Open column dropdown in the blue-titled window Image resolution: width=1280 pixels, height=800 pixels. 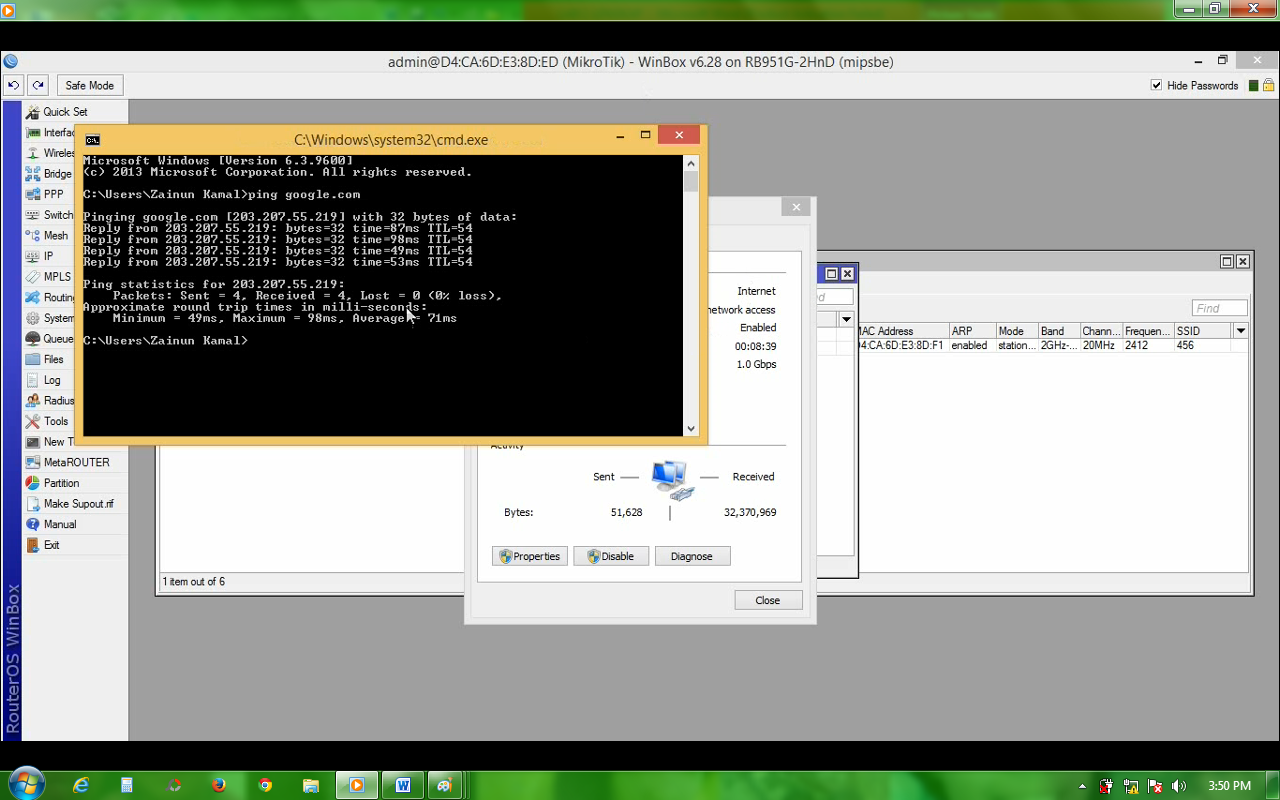tap(846, 320)
